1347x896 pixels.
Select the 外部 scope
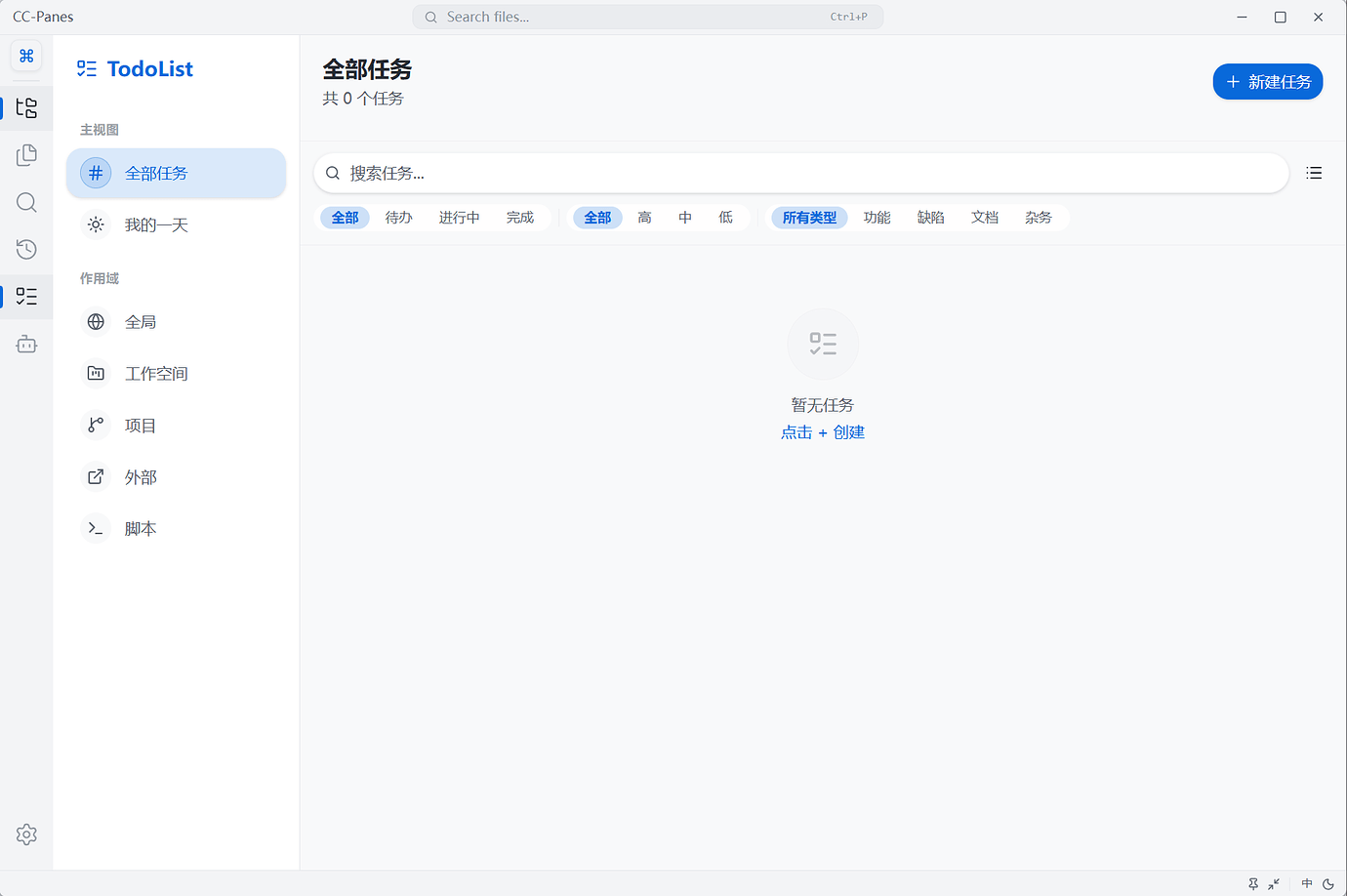(176, 477)
